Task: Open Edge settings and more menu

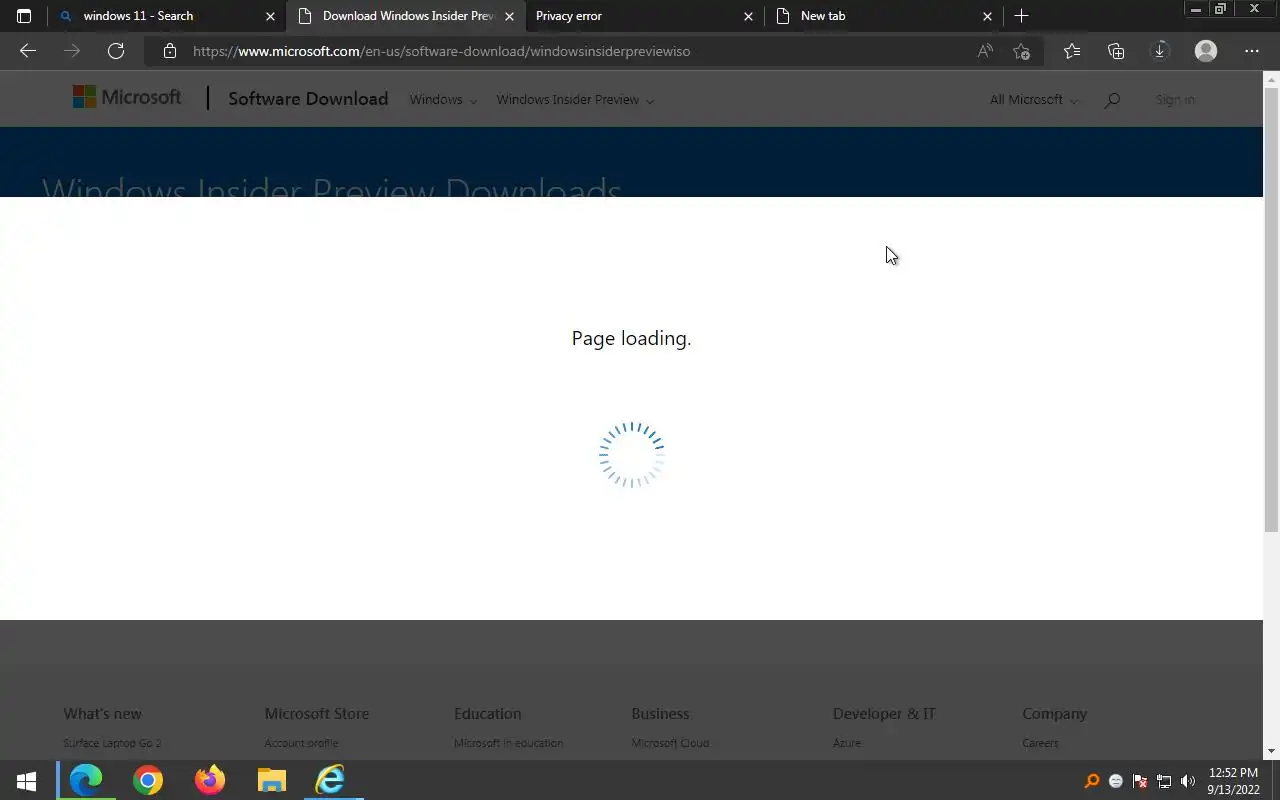Action: point(1252,51)
